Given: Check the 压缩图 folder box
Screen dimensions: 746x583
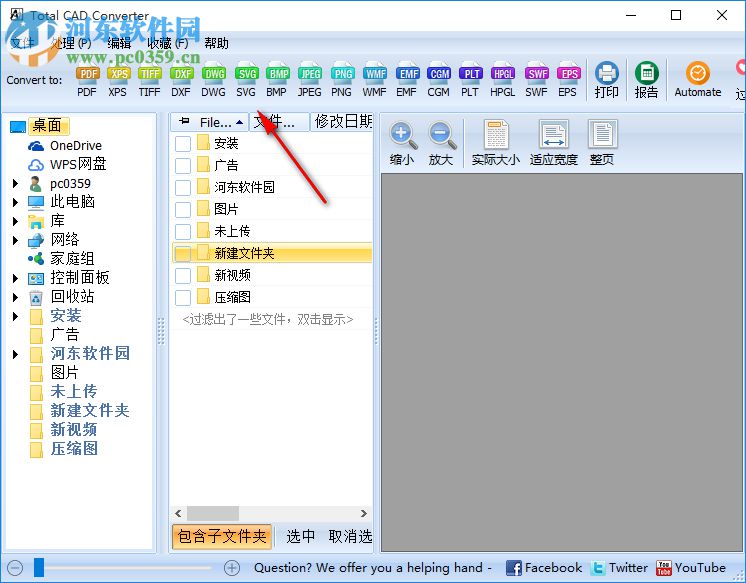Looking at the screenshot, I should coord(183,297).
